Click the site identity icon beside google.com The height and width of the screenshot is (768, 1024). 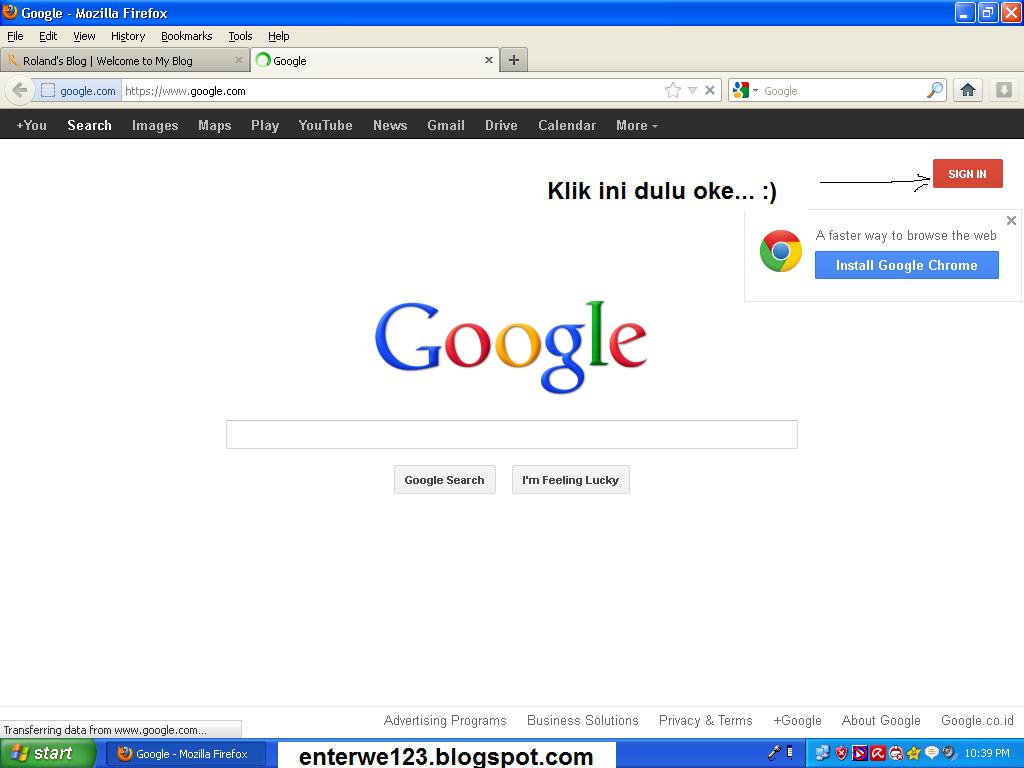pos(48,91)
